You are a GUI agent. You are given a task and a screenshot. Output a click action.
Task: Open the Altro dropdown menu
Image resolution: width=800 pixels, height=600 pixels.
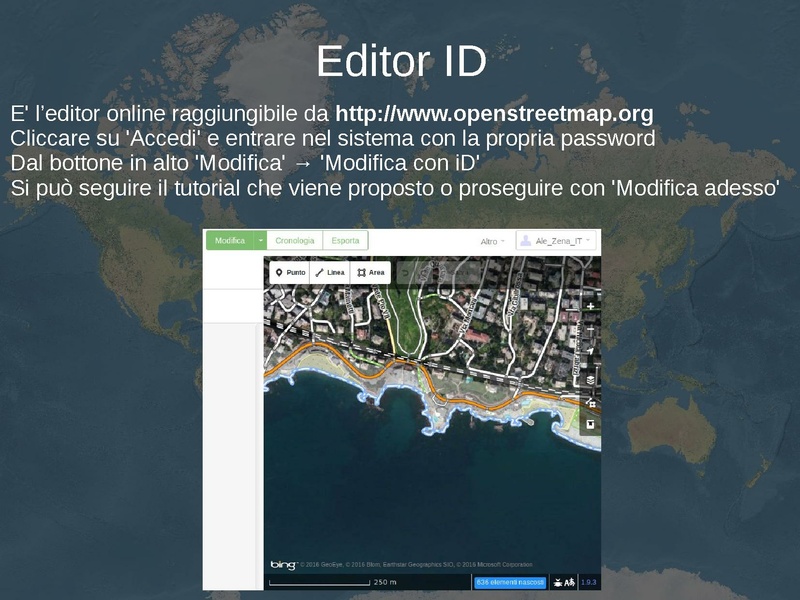click(492, 241)
